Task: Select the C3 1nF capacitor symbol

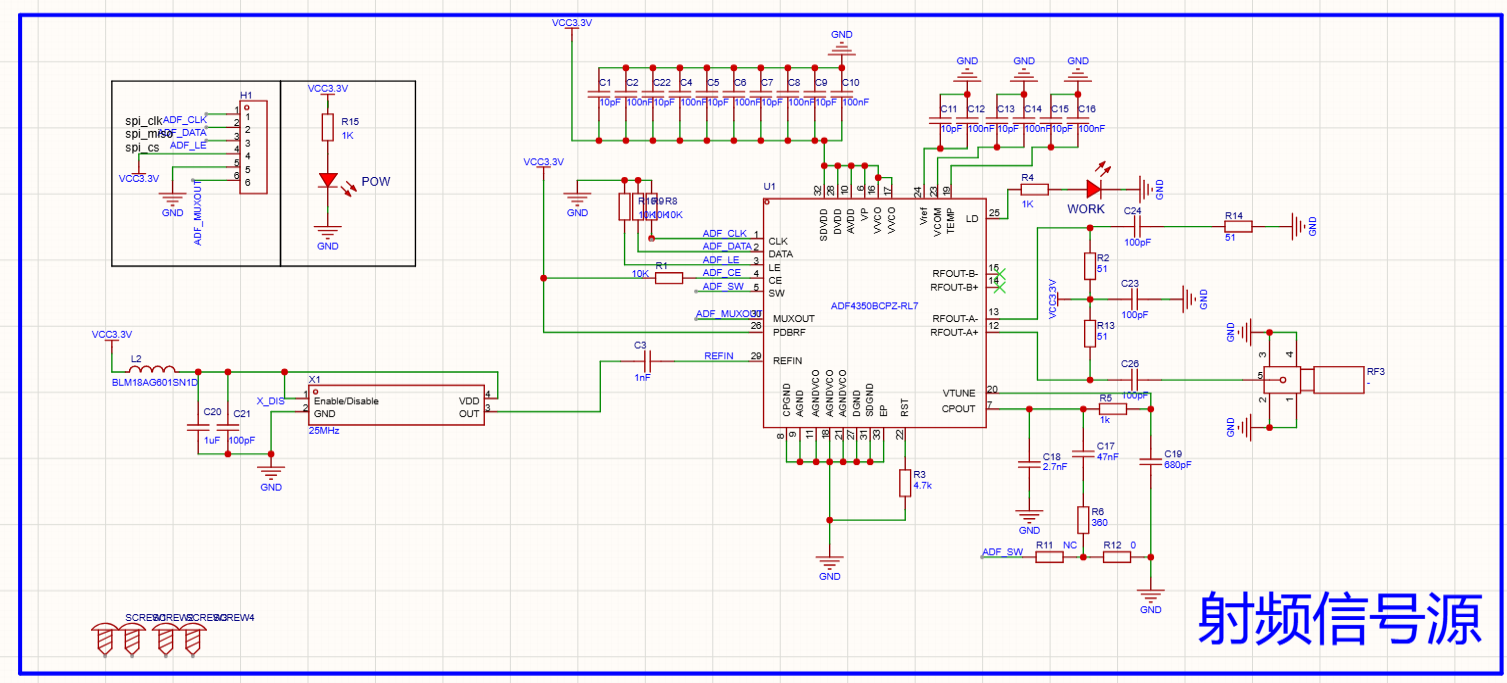Action: click(x=647, y=360)
